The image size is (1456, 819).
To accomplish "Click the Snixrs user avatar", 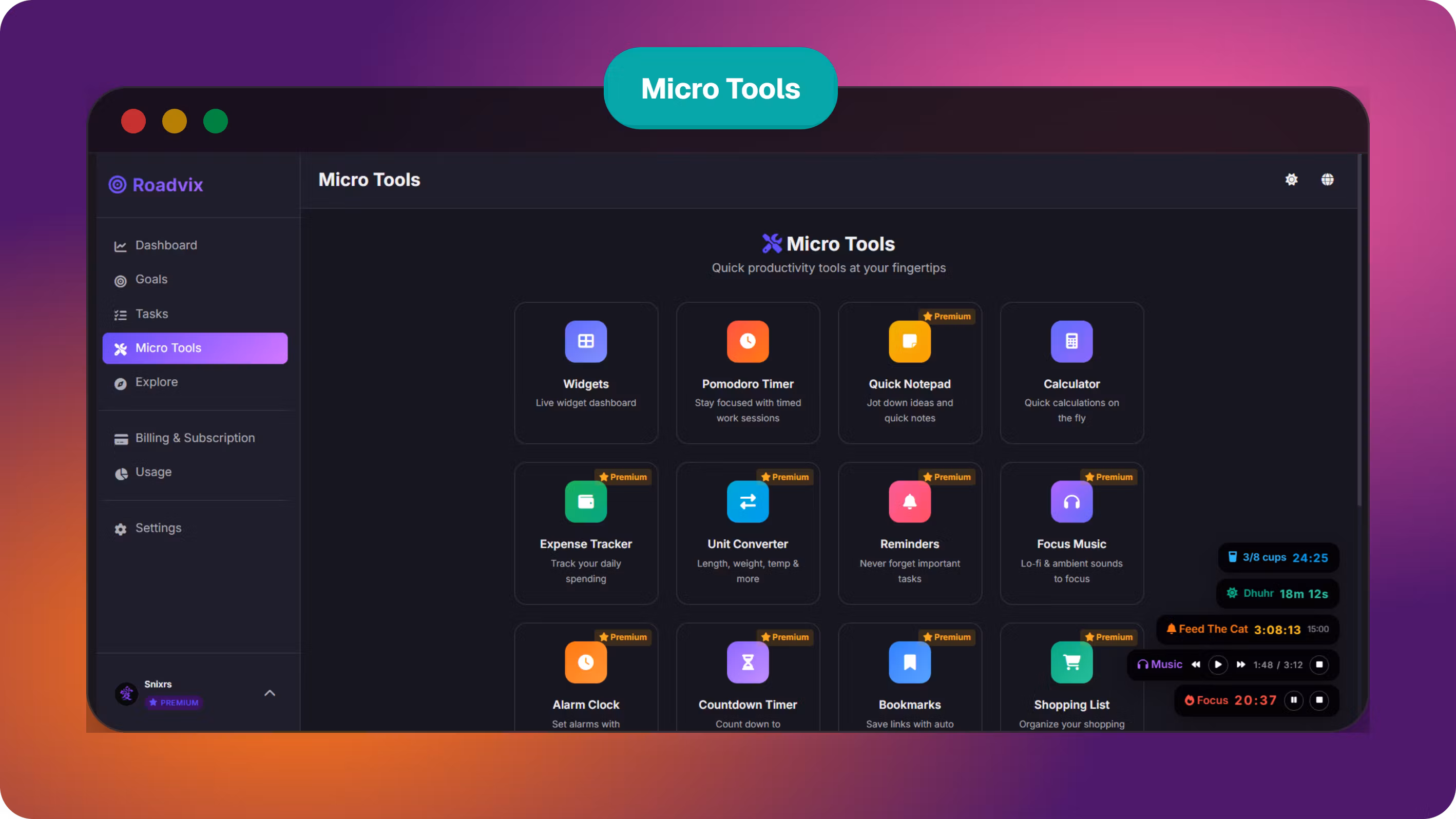I will [x=127, y=693].
